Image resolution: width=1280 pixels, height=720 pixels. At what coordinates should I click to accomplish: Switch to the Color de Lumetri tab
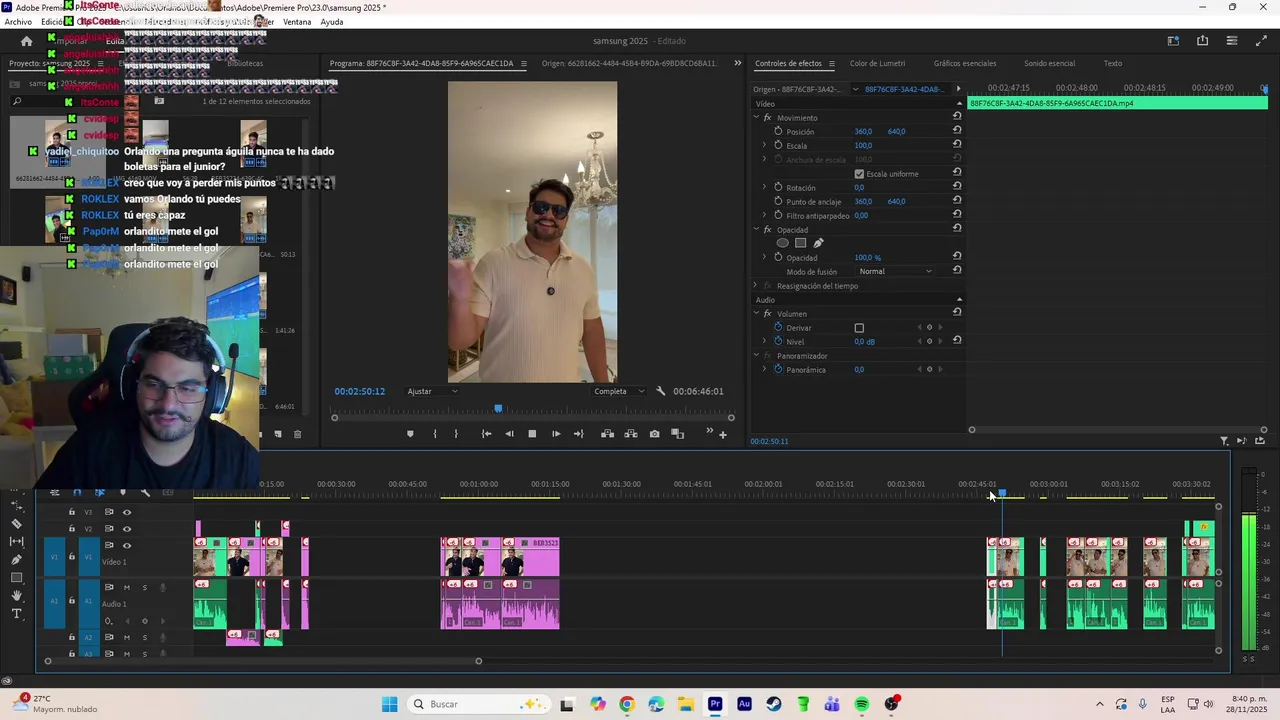click(877, 63)
